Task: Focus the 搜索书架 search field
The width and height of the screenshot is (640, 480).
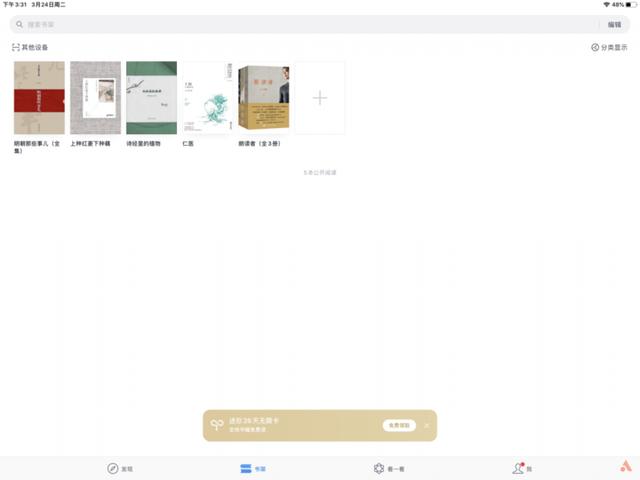Action: click(x=300, y=24)
